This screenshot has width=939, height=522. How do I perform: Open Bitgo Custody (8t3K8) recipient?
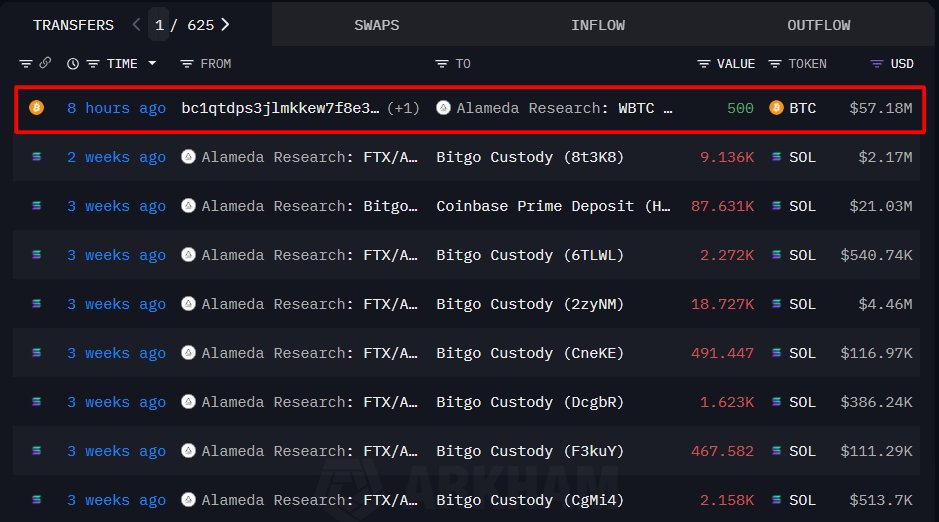click(530, 157)
